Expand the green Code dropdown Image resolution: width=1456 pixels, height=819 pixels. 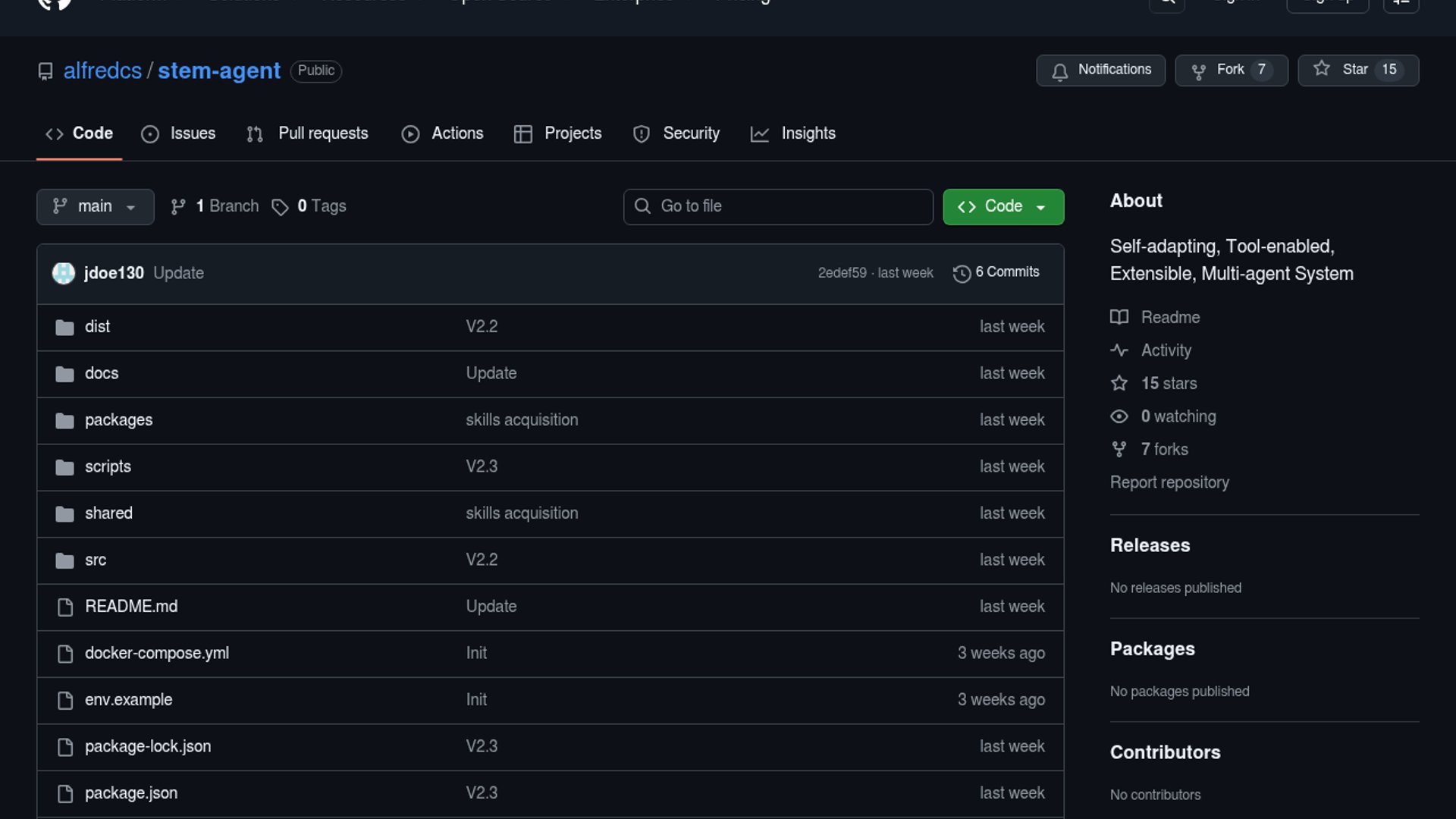1003,206
